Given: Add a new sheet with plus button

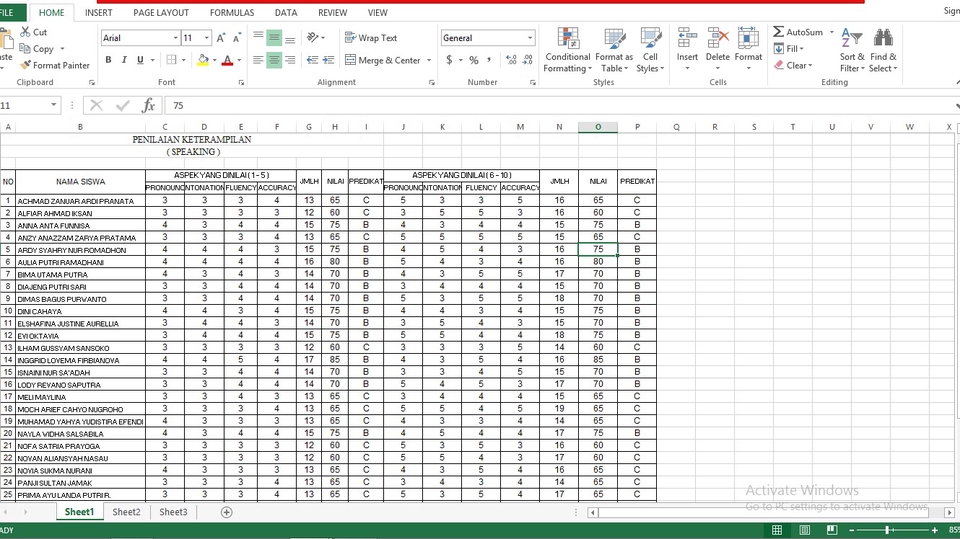Looking at the screenshot, I should point(227,512).
